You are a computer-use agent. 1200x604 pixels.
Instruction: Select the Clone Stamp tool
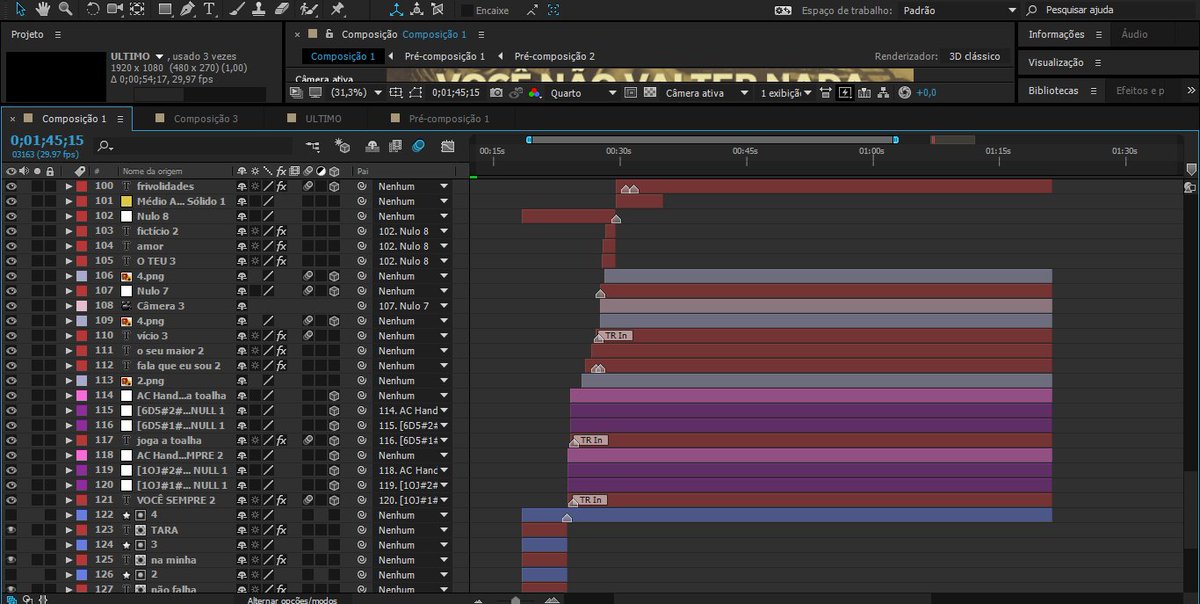(x=259, y=9)
